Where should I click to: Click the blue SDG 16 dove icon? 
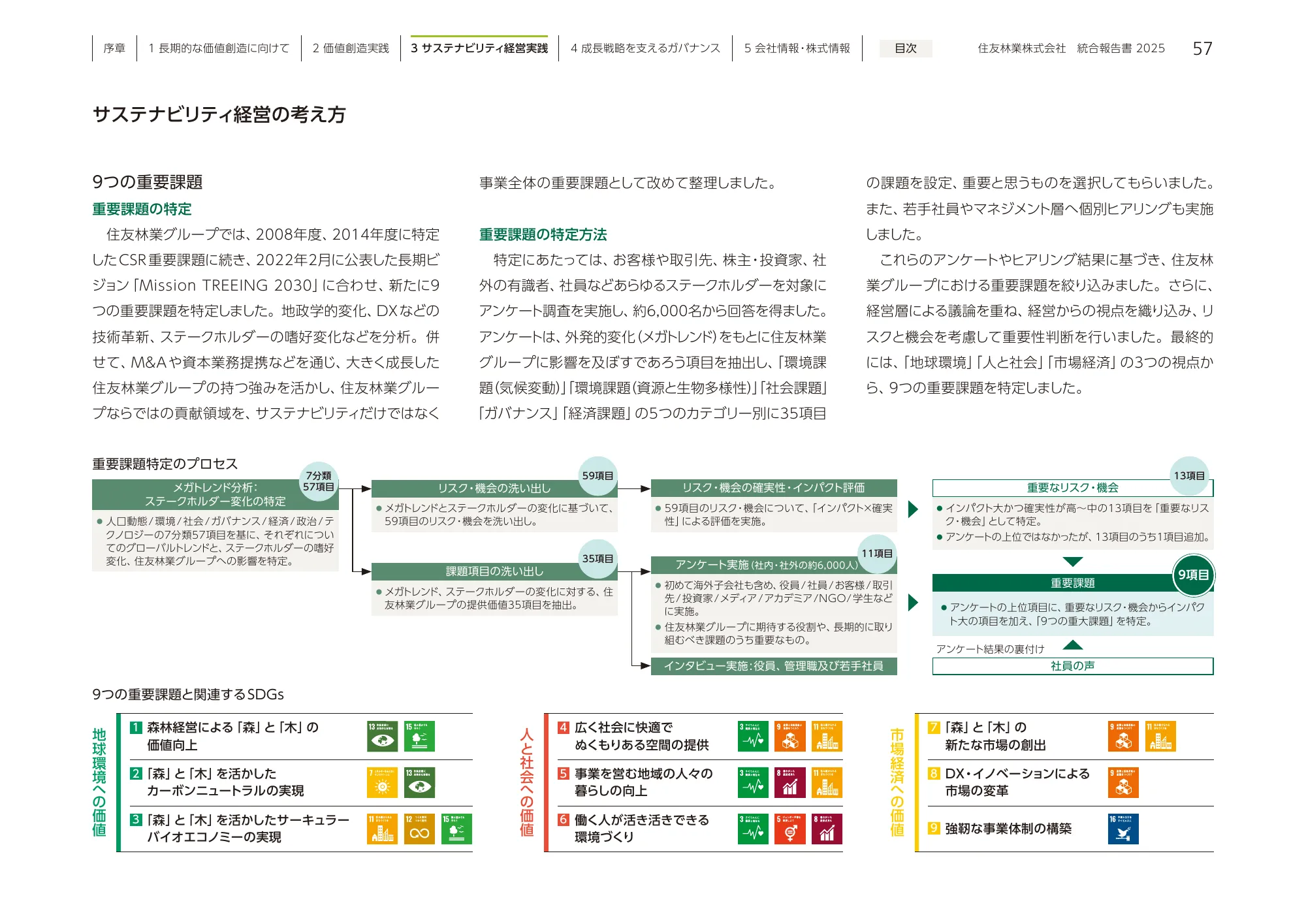(1123, 829)
